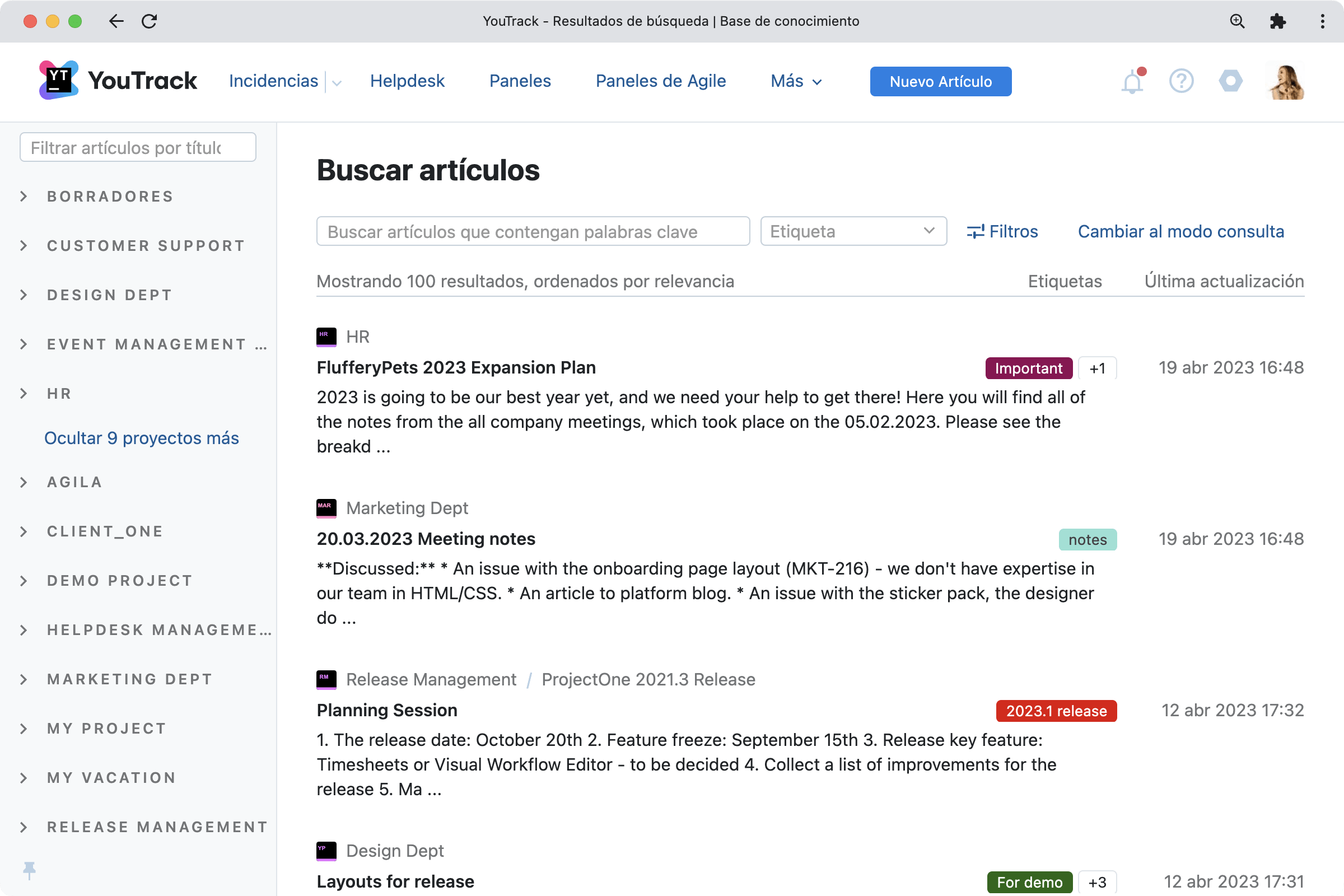The height and width of the screenshot is (896, 1344).
Task: Click the browser zoom magnifier icon
Action: coord(1236,21)
